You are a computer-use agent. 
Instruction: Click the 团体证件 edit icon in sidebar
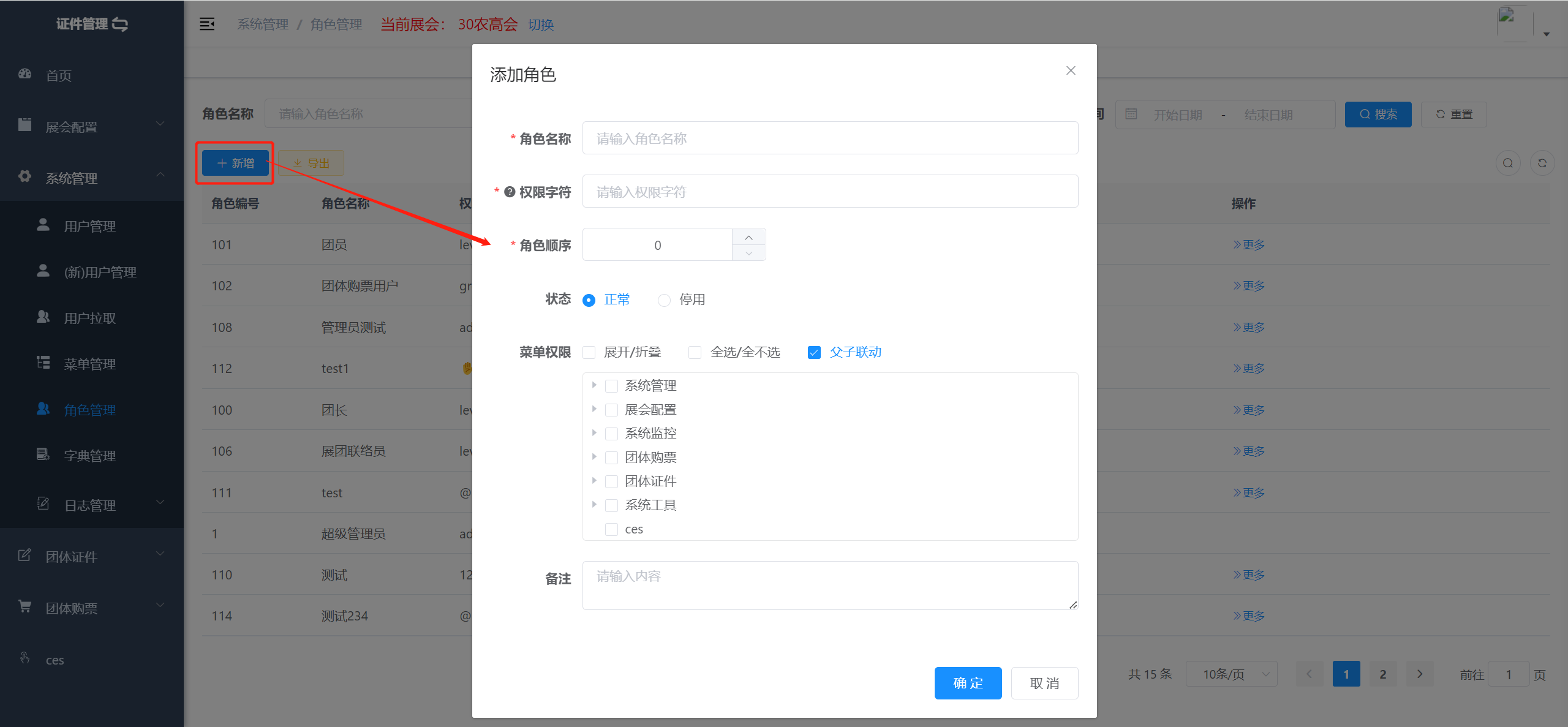pos(25,555)
